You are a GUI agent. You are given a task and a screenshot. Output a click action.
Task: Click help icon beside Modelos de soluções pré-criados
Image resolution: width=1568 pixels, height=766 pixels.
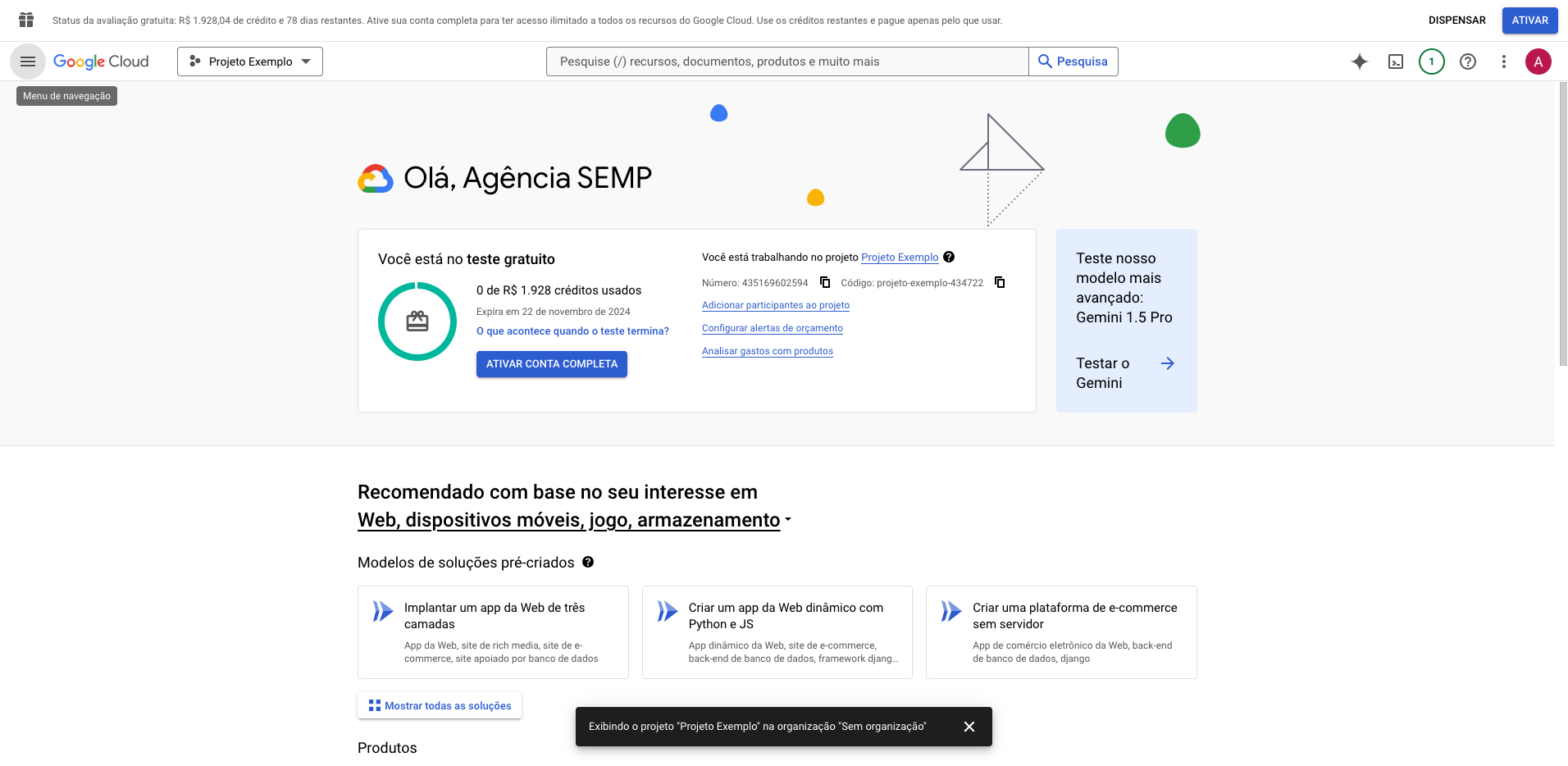[x=588, y=562]
